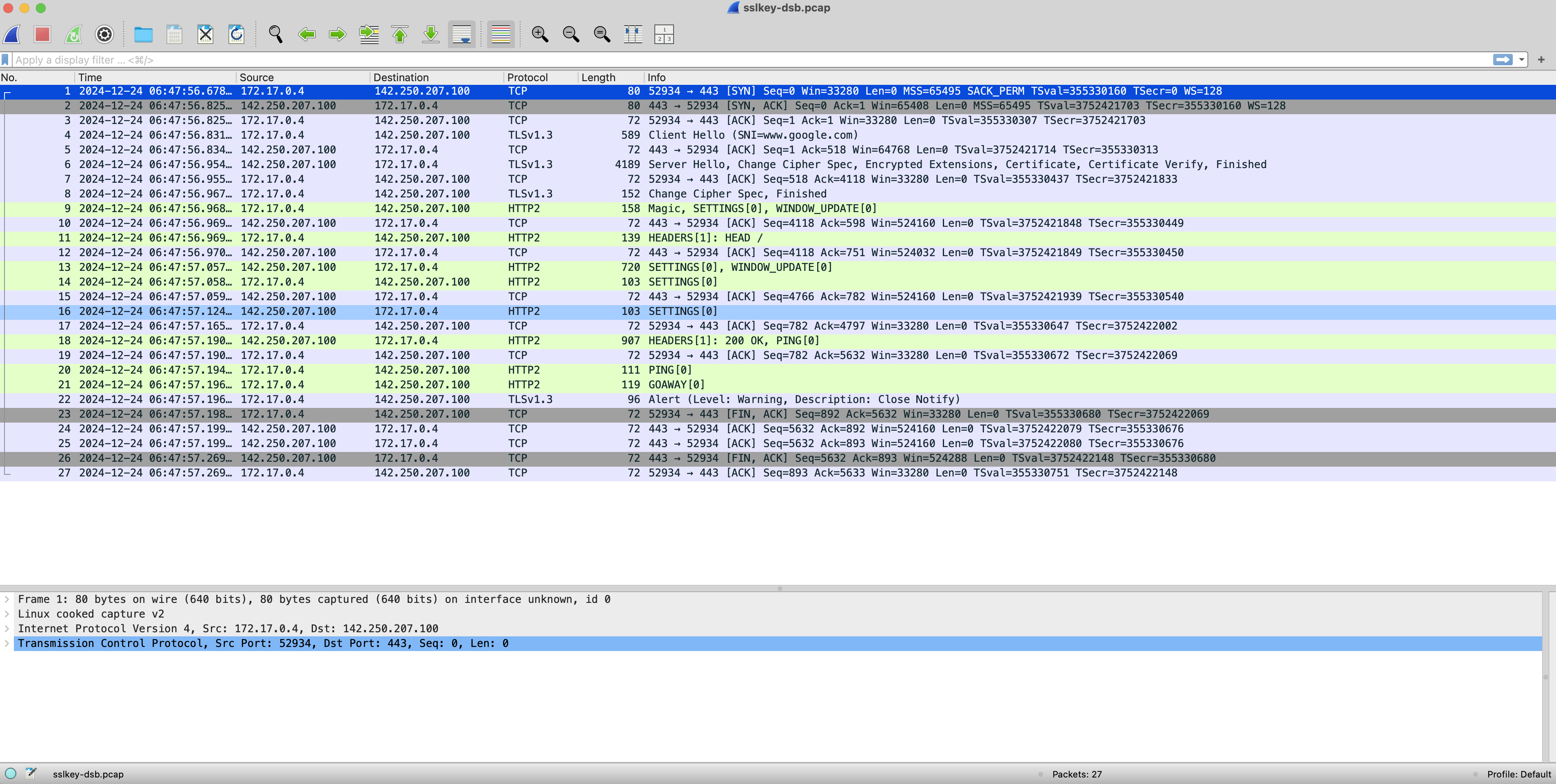
Task: Expand the Frame 1 details tree
Action: [x=7, y=599]
